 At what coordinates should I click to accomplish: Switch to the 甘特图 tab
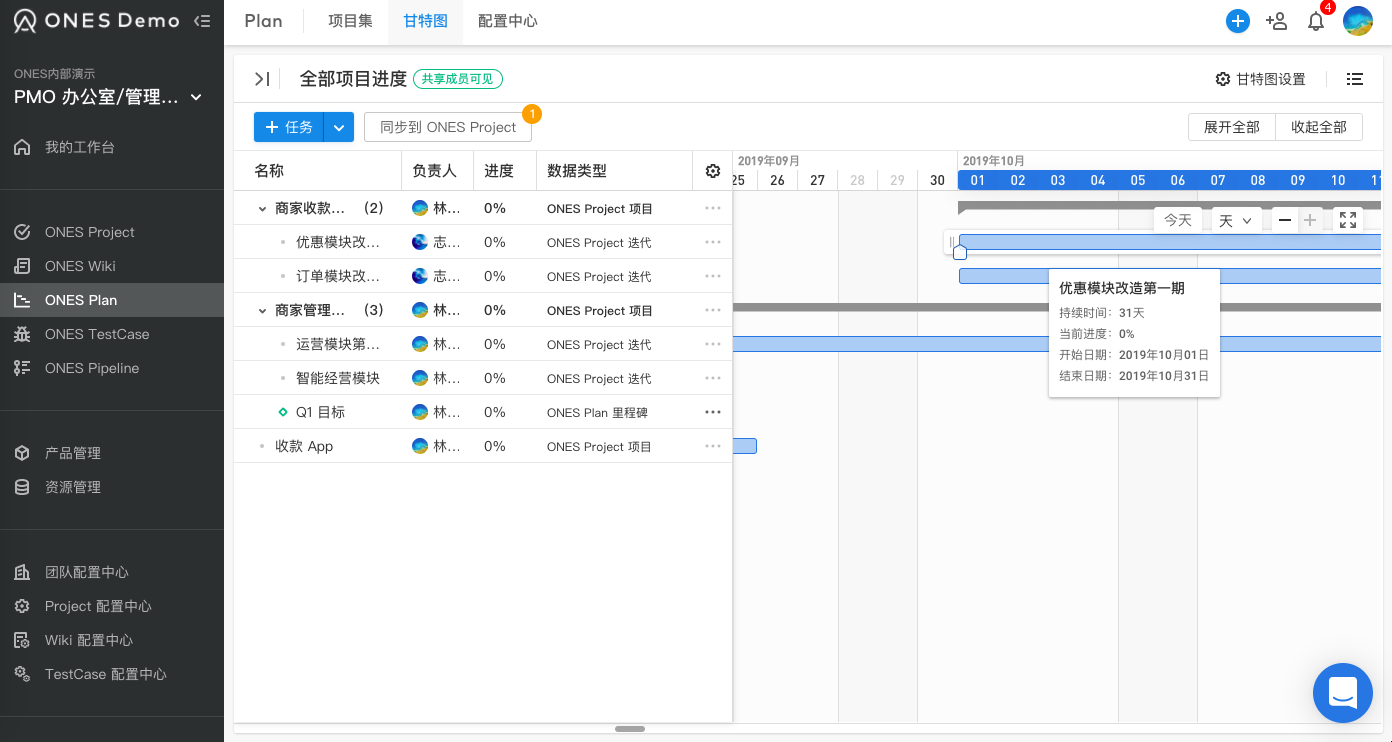[x=425, y=21]
